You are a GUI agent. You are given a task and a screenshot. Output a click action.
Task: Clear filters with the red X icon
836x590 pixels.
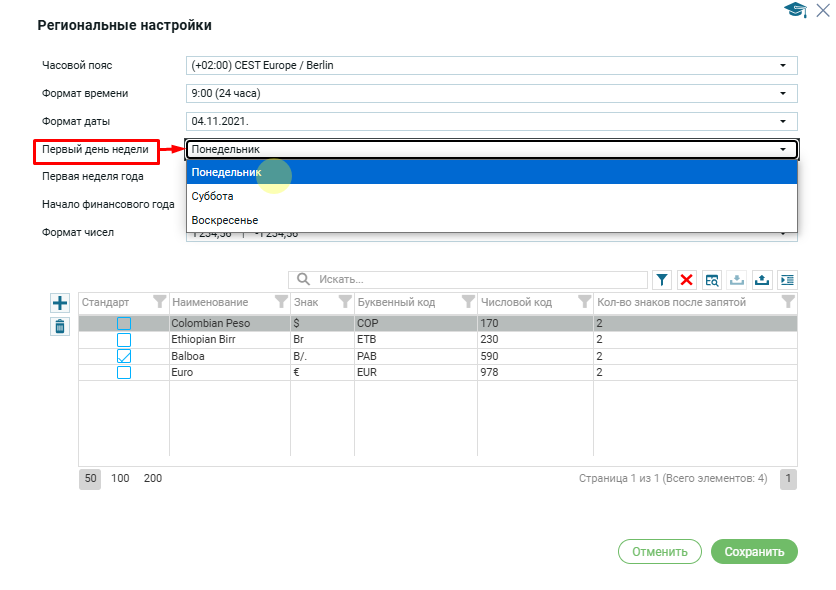[x=687, y=280]
